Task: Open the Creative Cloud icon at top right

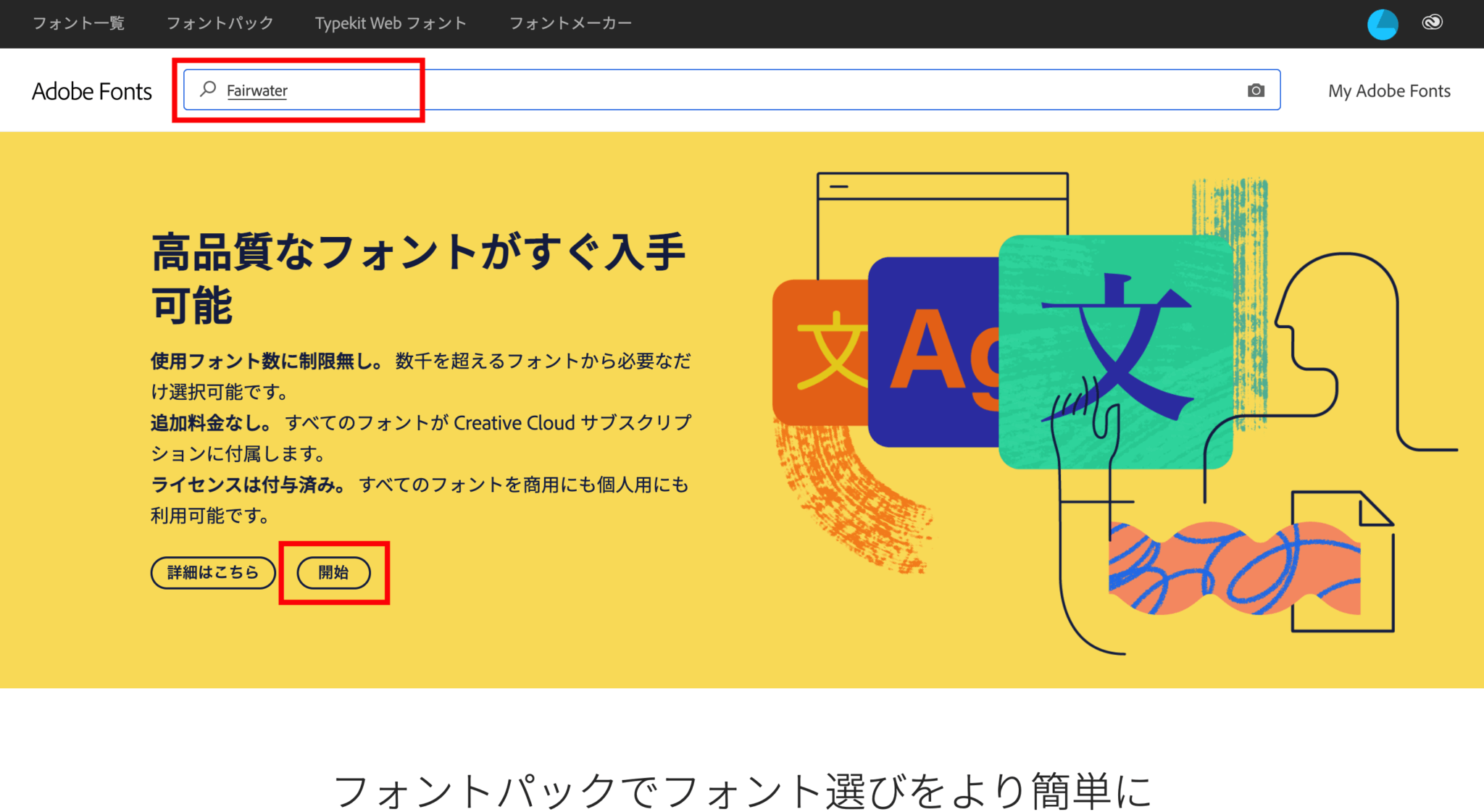Action: (x=1433, y=22)
